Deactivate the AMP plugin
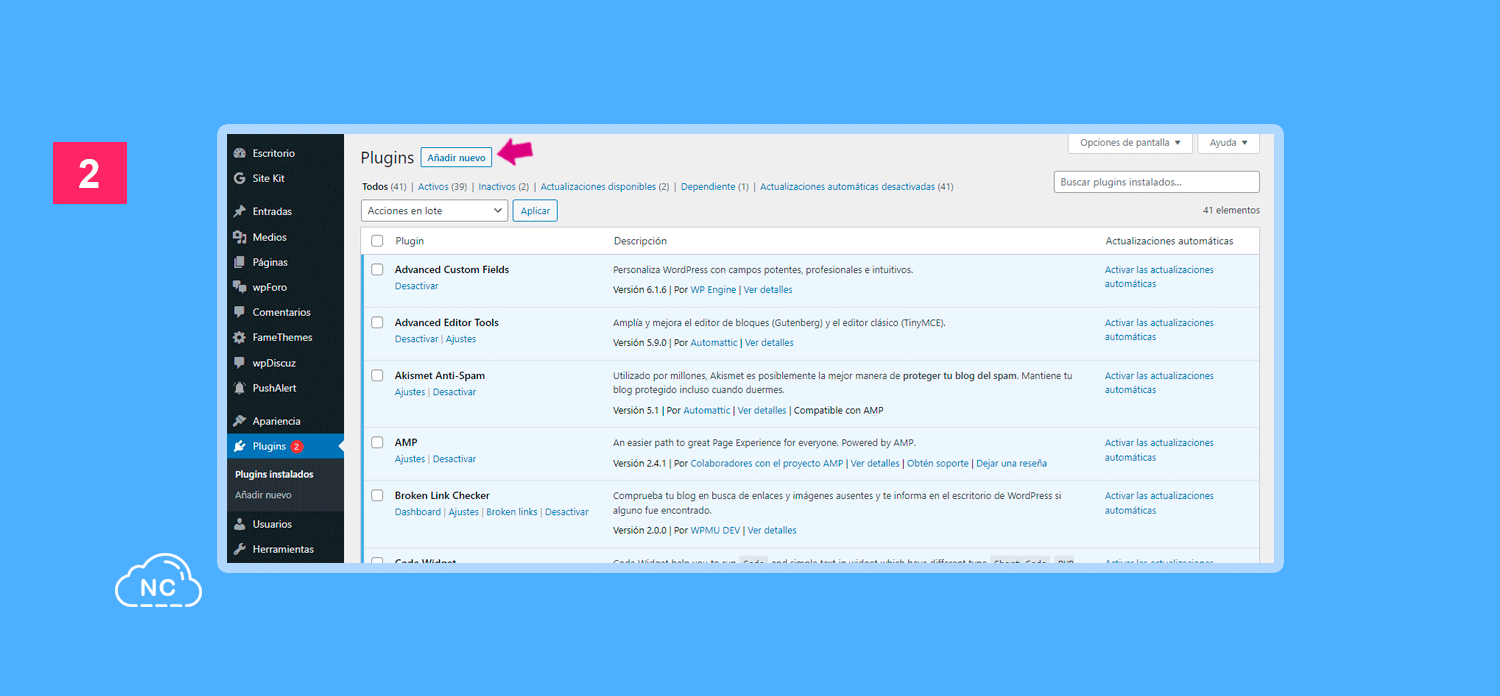Viewport: 1500px width, 696px height. coord(455,459)
